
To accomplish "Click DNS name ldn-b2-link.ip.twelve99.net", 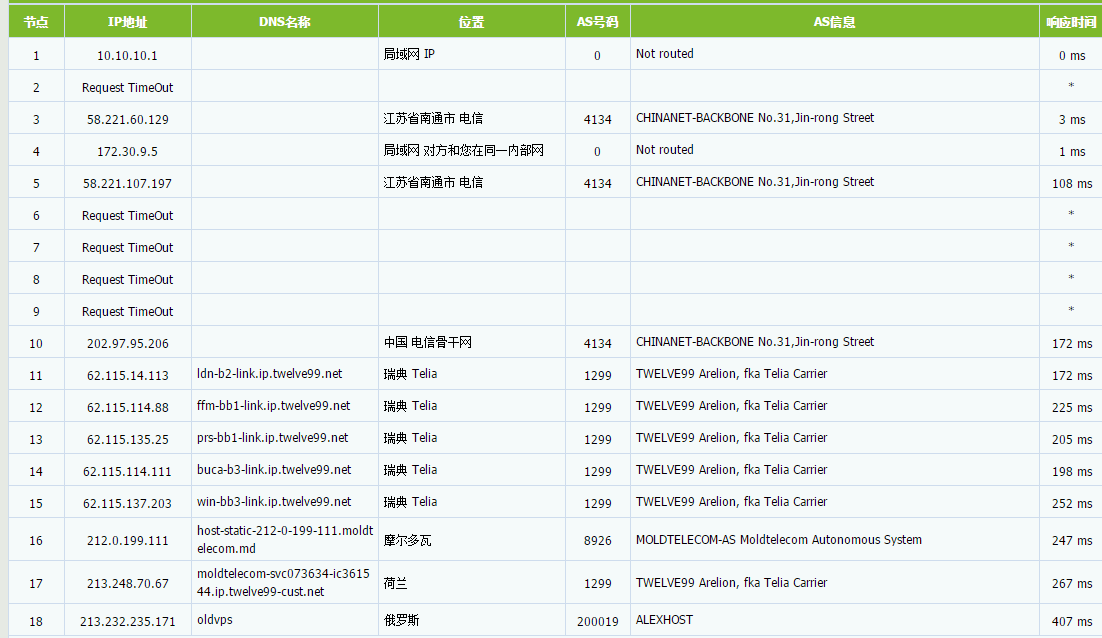I will click(269, 374).
